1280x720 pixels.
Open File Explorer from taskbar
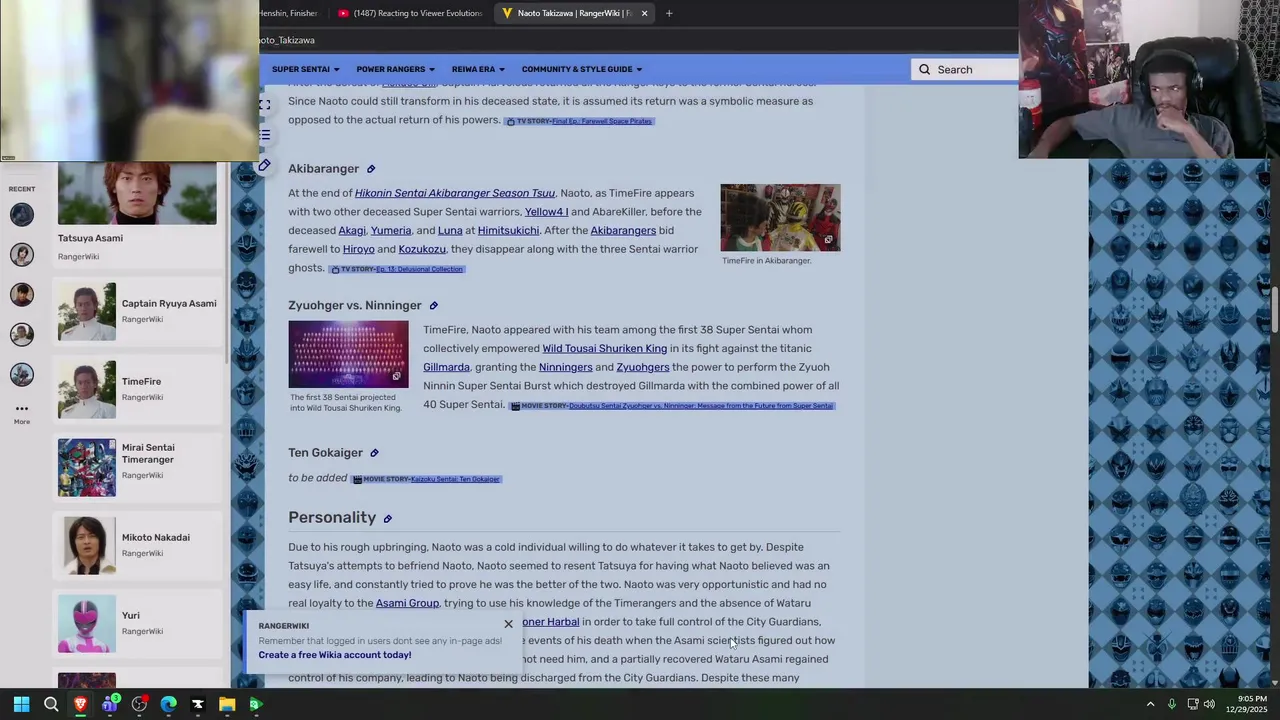pos(227,704)
